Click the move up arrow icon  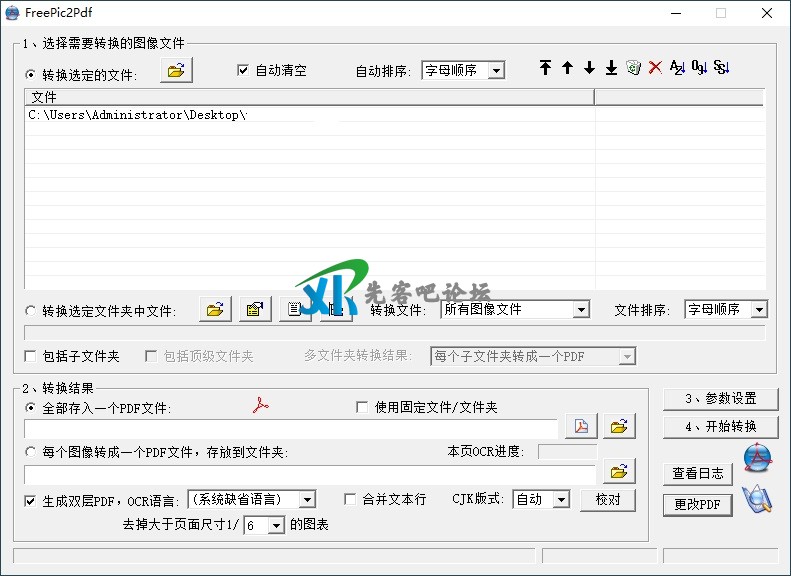click(x=567, y=68)
